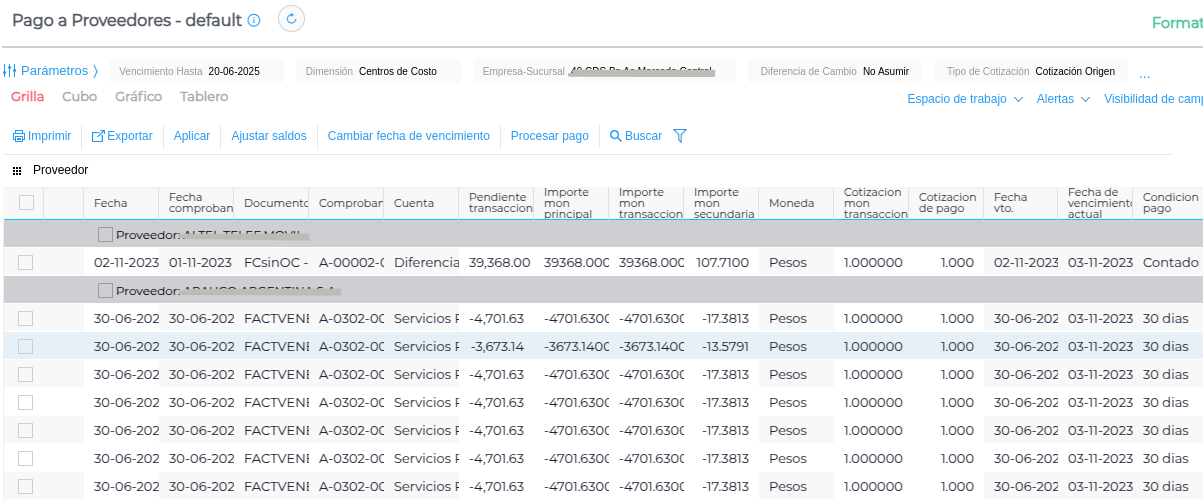1203x501 pixels.
Task: Show more parameters via the ellipsis
Action: click(x=1144, y=73)
